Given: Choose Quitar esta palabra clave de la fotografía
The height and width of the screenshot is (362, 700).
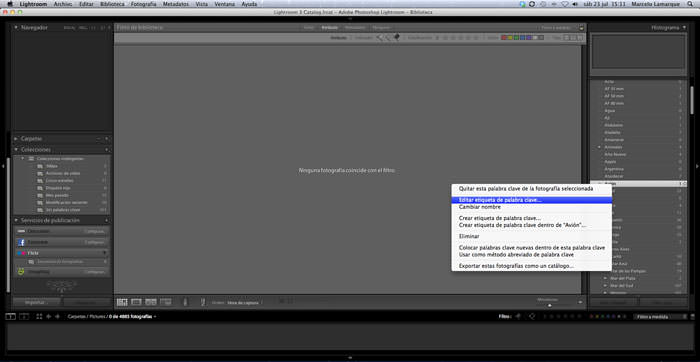Looking at the screenshot, I should 526,189.
